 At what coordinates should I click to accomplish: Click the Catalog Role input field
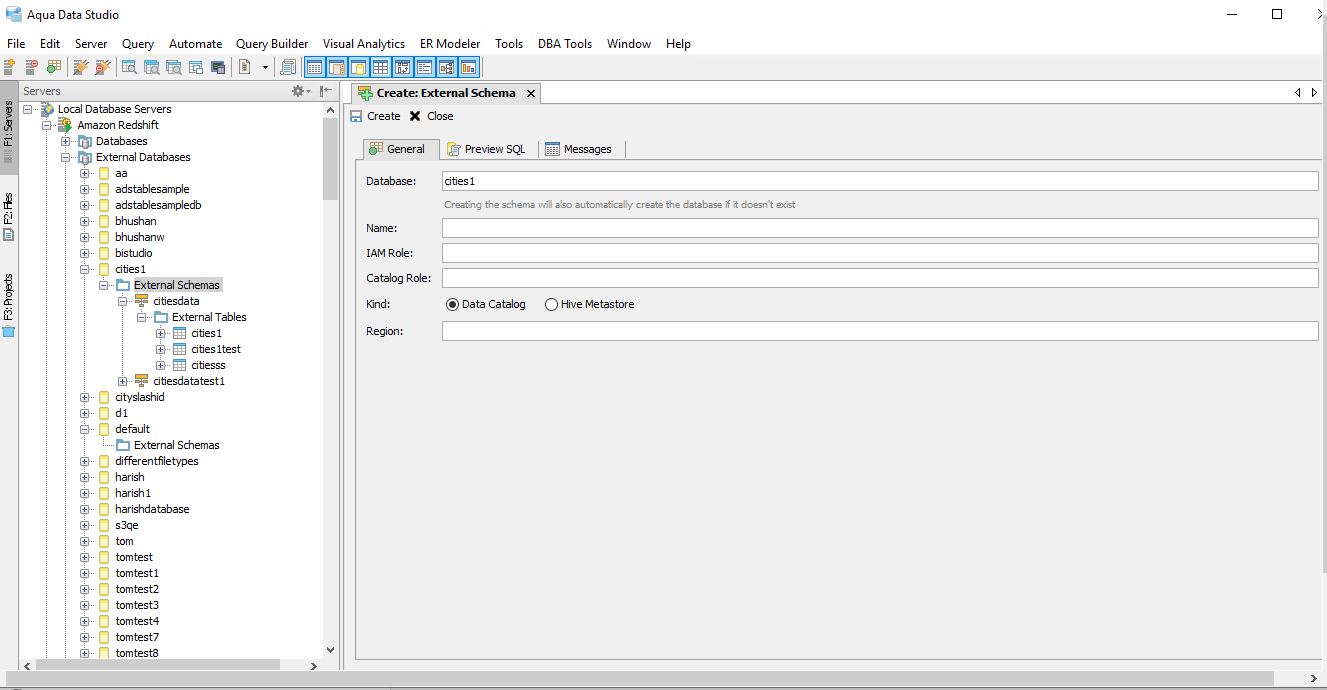coord(880,278)
